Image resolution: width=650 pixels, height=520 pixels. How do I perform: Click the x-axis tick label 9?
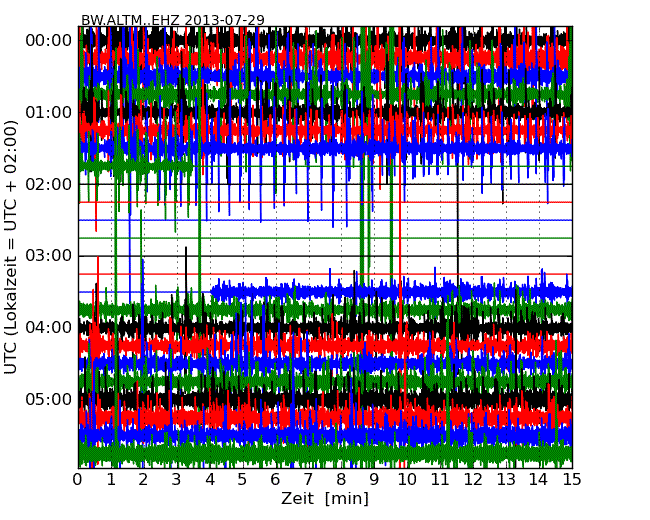tap(374, 479)
